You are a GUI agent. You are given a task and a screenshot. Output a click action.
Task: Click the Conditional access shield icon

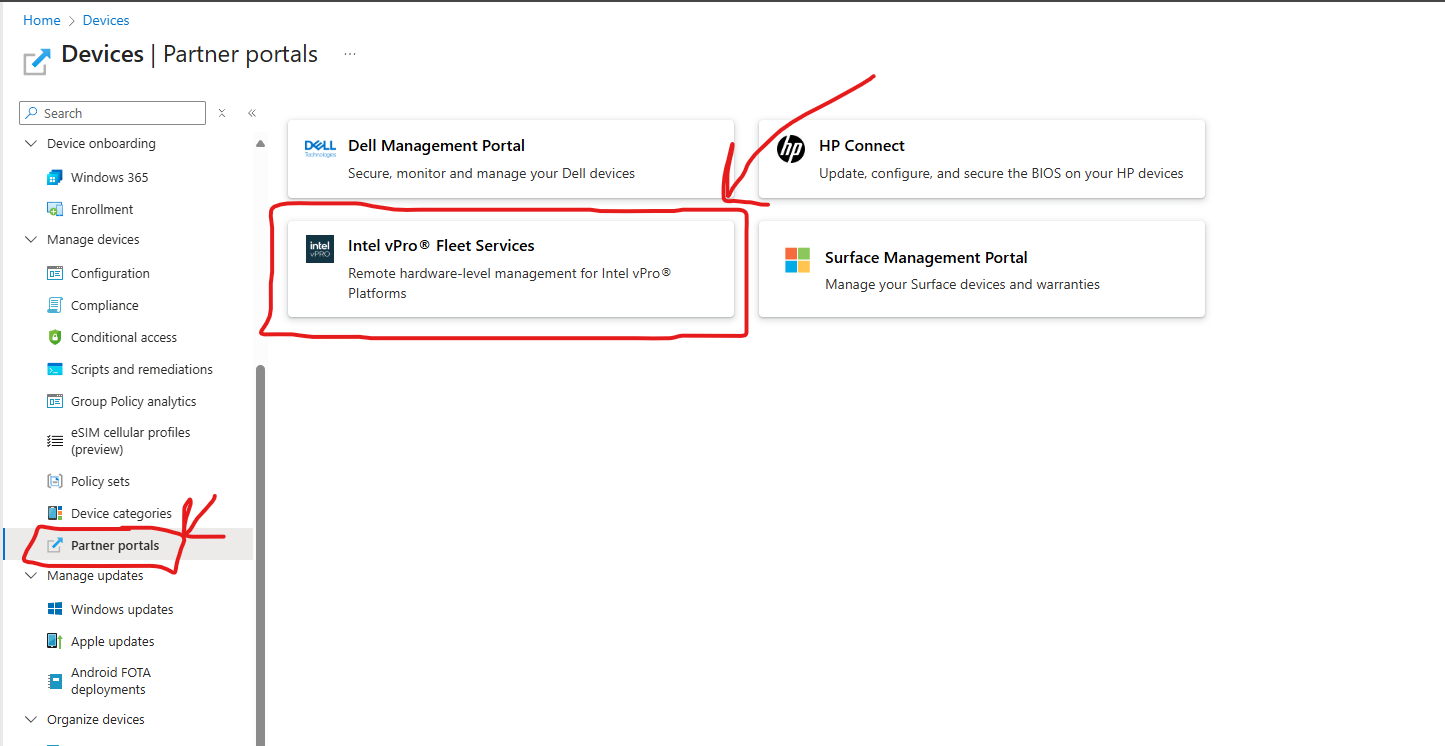55,337
